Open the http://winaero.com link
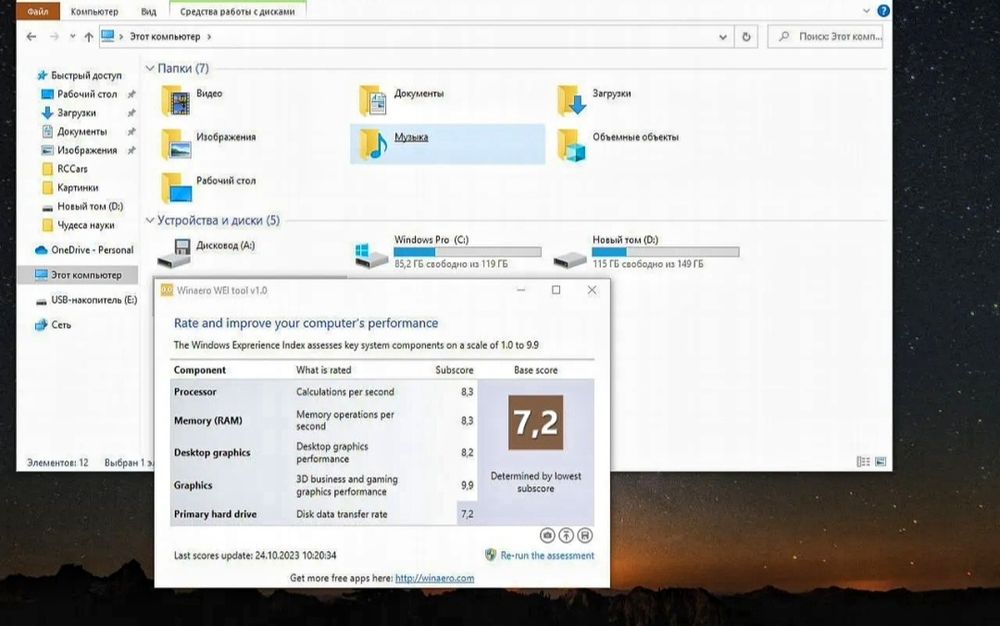Viewport: 1000px width, 626px height. tap(434, 578)
